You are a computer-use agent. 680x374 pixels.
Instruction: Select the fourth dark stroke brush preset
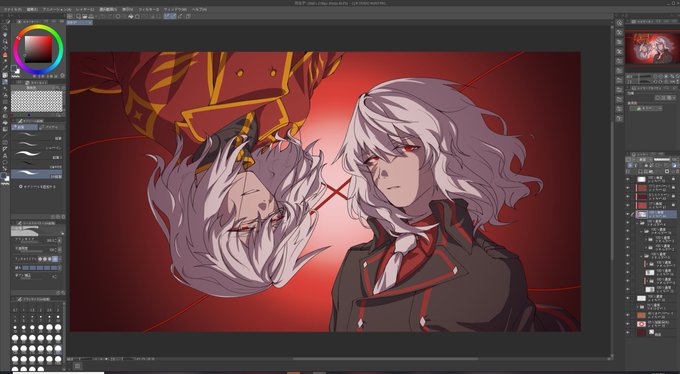coord(37,164)
